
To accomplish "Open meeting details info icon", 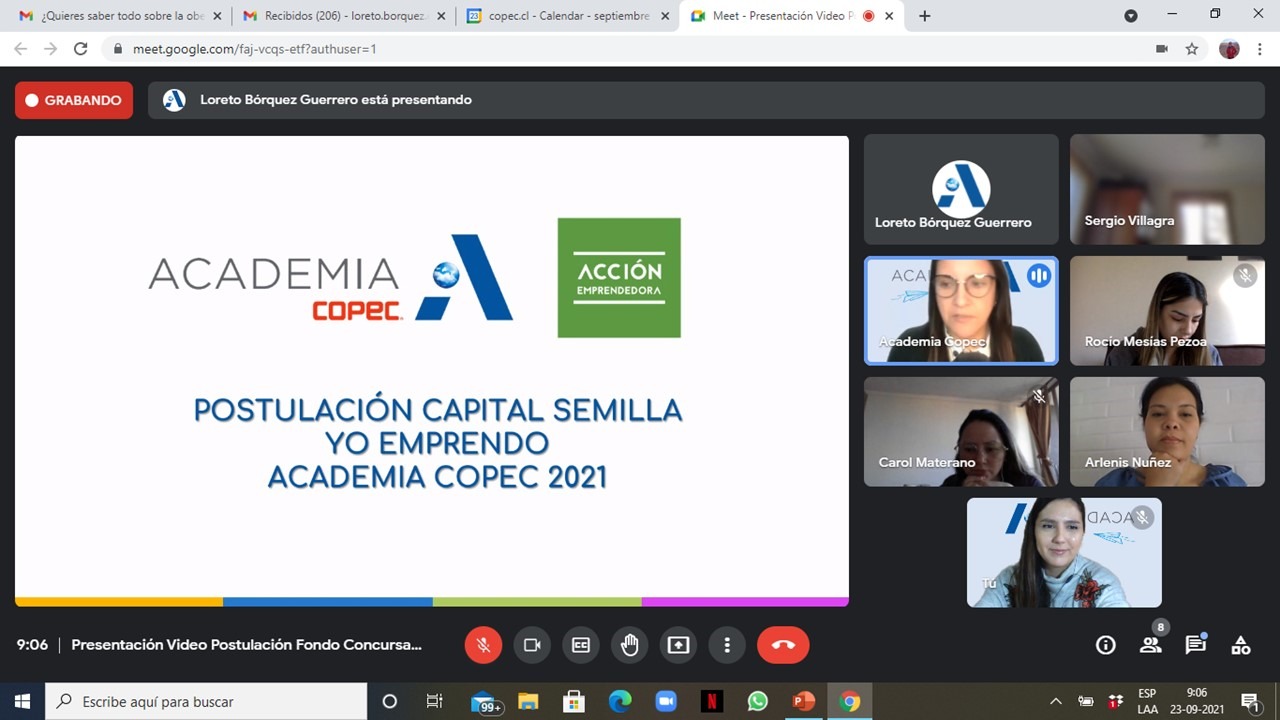I will 1106,645.
